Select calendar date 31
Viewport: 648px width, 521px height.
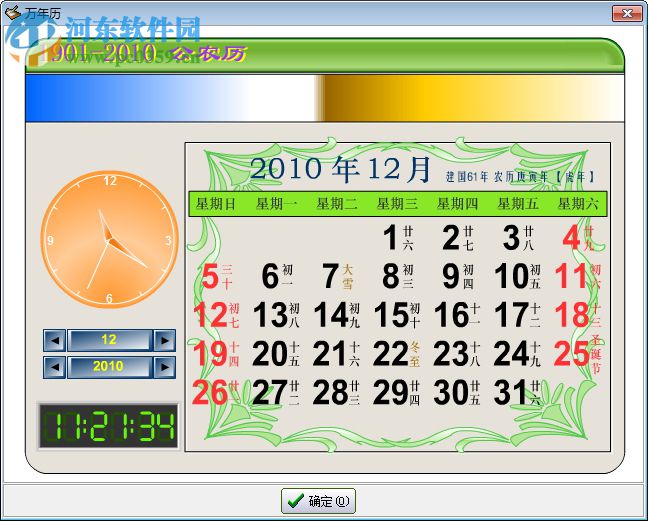click(x=517, y=392)
